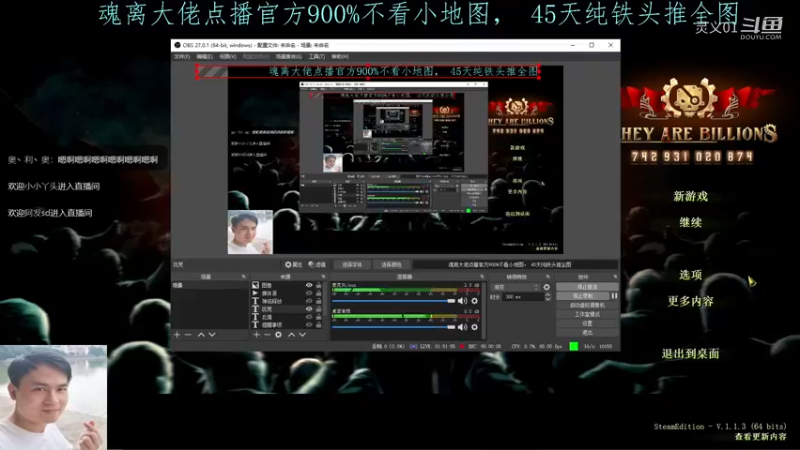
Task: Click the 查看更新内容 link
Action: click(x=760, y=437)
